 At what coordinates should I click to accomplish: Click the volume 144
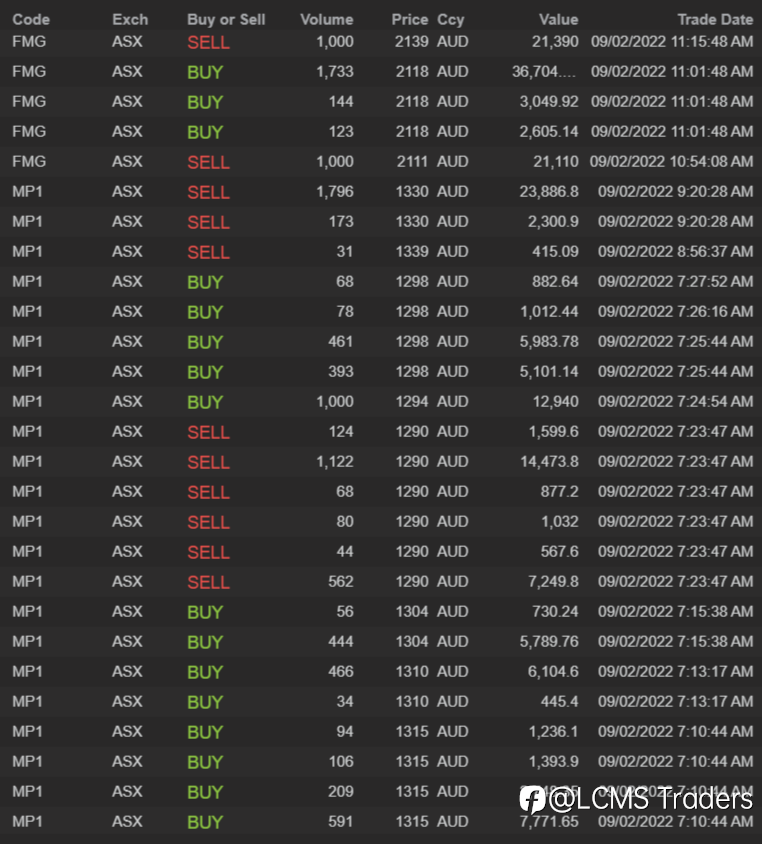pyautogui.click(x=341, y=102)
